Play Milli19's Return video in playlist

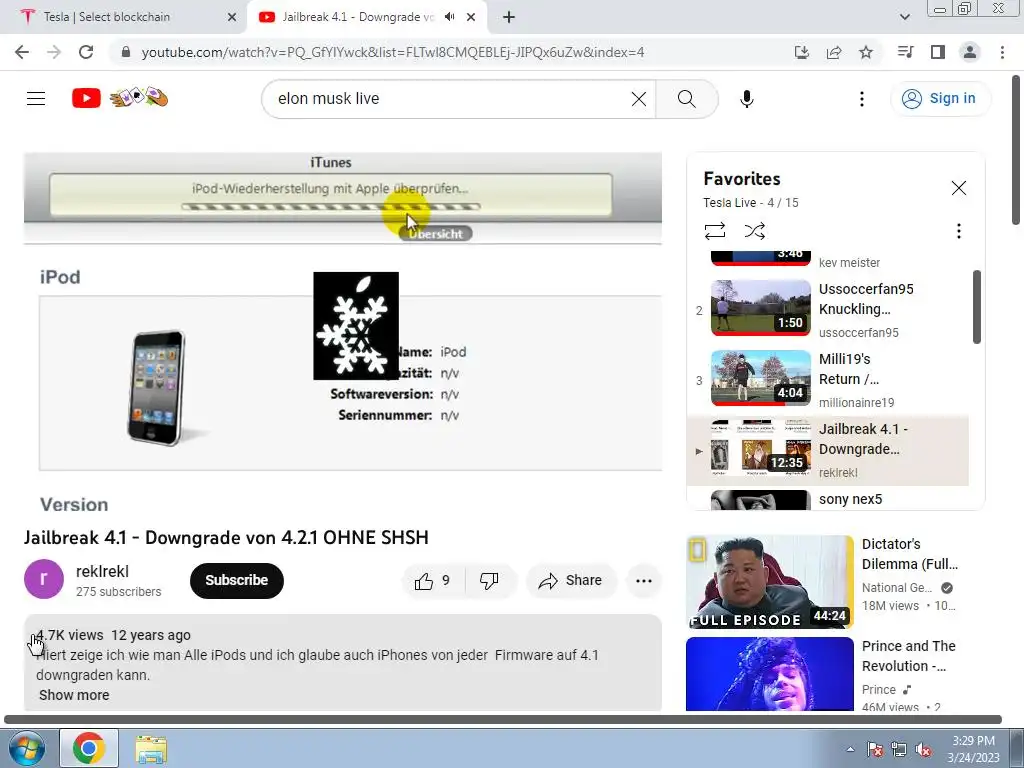point(828,379)
